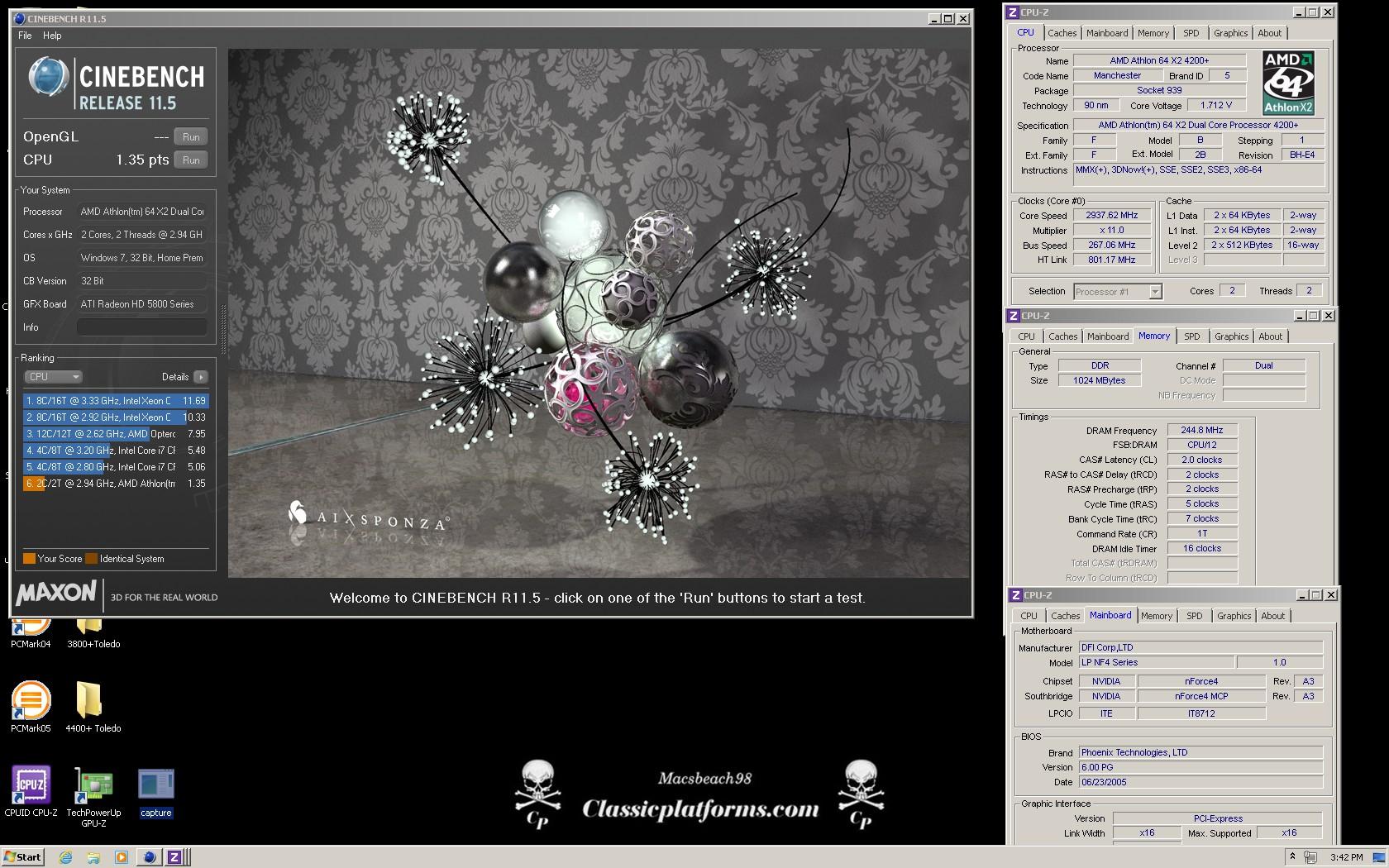Select ranking row 4C/8T @ 2.80 GHz Core i7

tap(116, 467)
